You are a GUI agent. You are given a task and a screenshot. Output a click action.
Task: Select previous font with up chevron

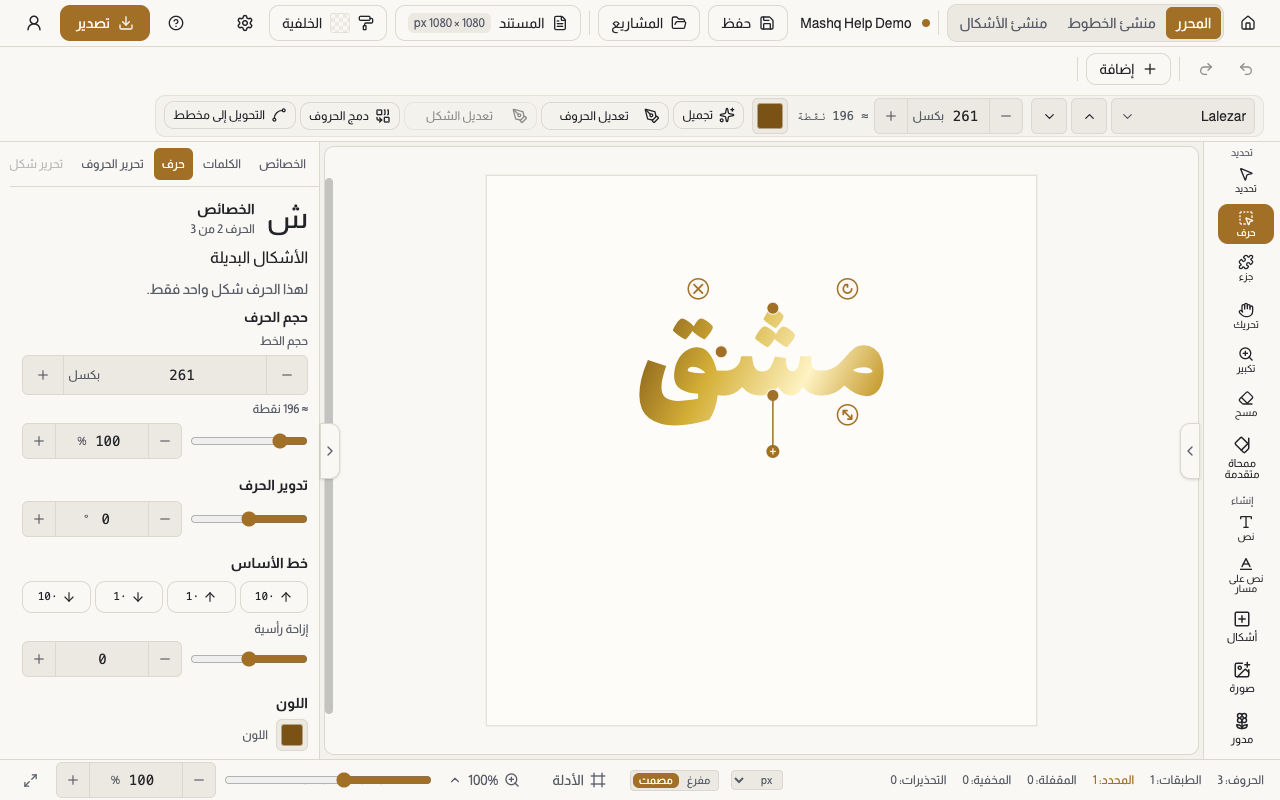coord(1089,116)
